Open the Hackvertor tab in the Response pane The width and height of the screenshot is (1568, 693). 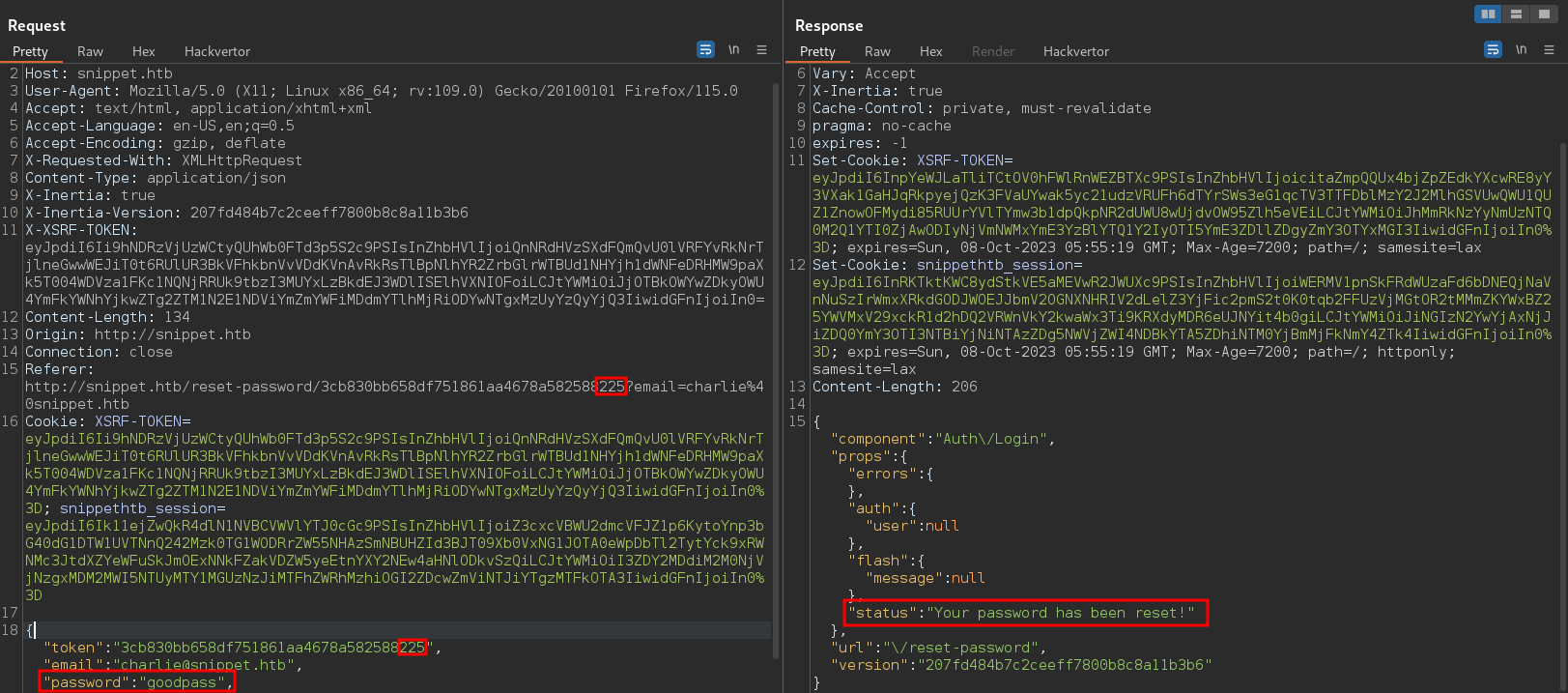point(1076,51)
